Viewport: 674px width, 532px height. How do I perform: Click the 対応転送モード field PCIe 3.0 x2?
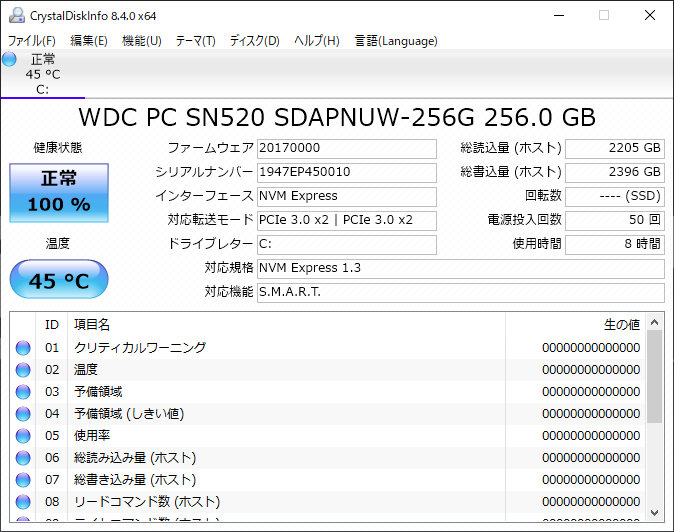coord(347,221)
